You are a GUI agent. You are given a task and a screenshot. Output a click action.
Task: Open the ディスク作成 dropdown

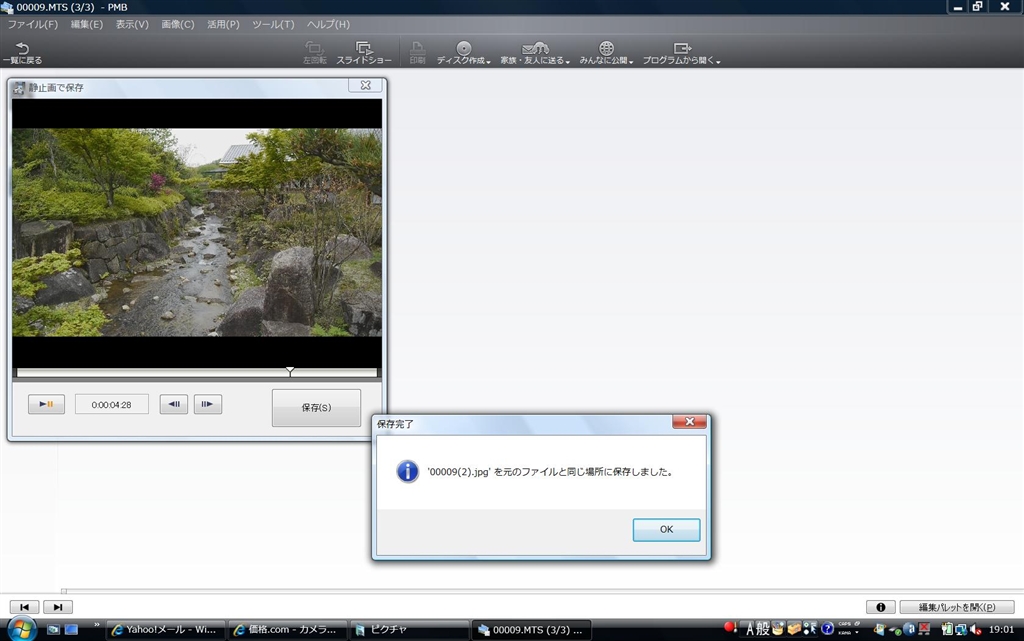click(x=464, y=53)
